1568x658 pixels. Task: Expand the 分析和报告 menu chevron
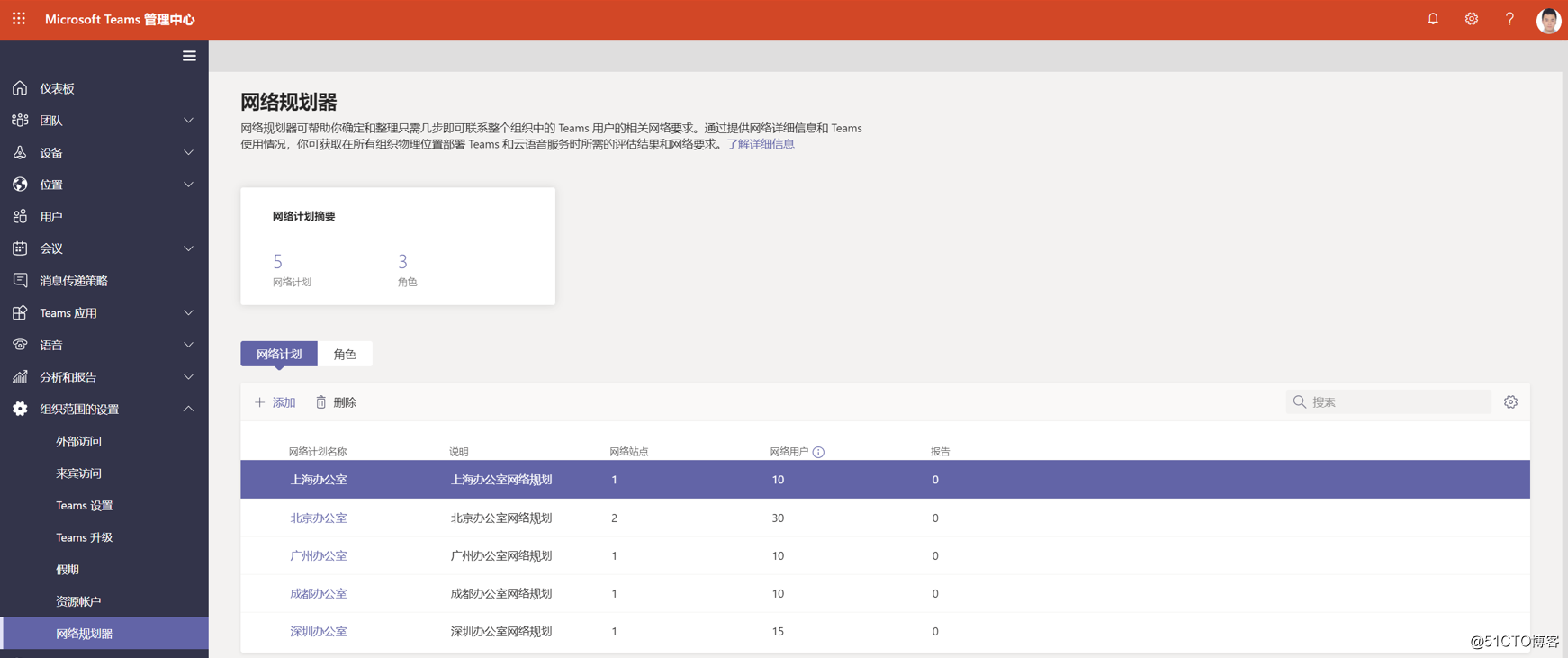point(188,376)
